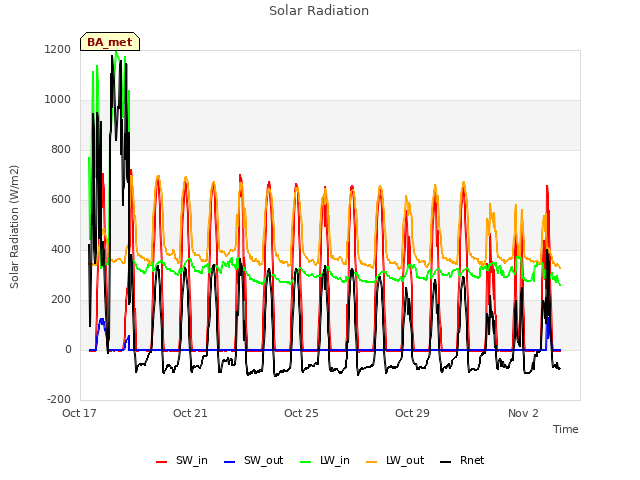The width and height of the screenshot is (640, 480).
Task: Click the 1000 y-axis tick label
Action: click(x=58, y=100)
